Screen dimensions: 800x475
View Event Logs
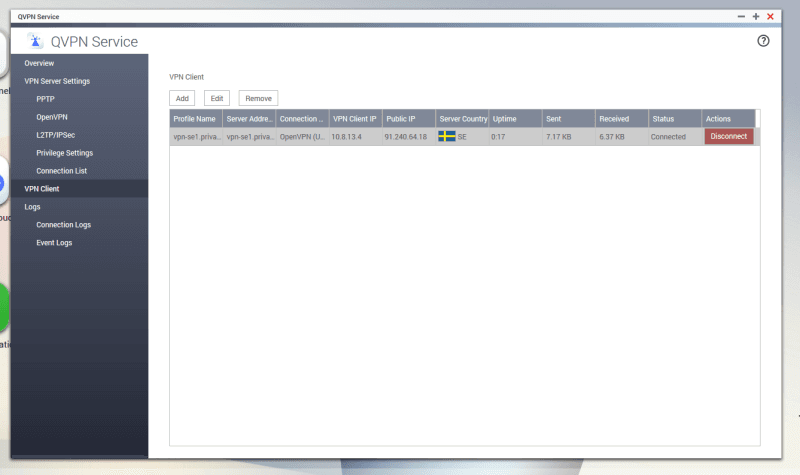54,243
